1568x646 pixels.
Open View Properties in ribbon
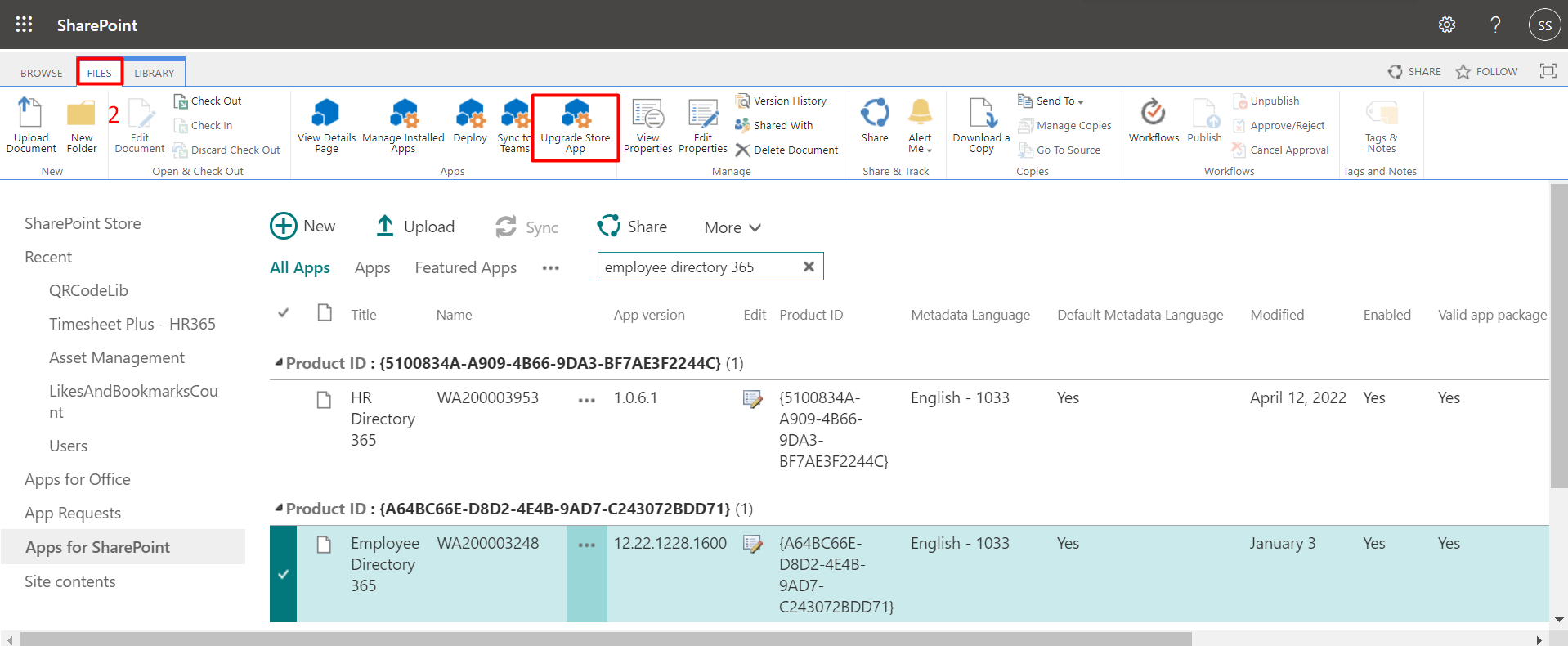647,125
